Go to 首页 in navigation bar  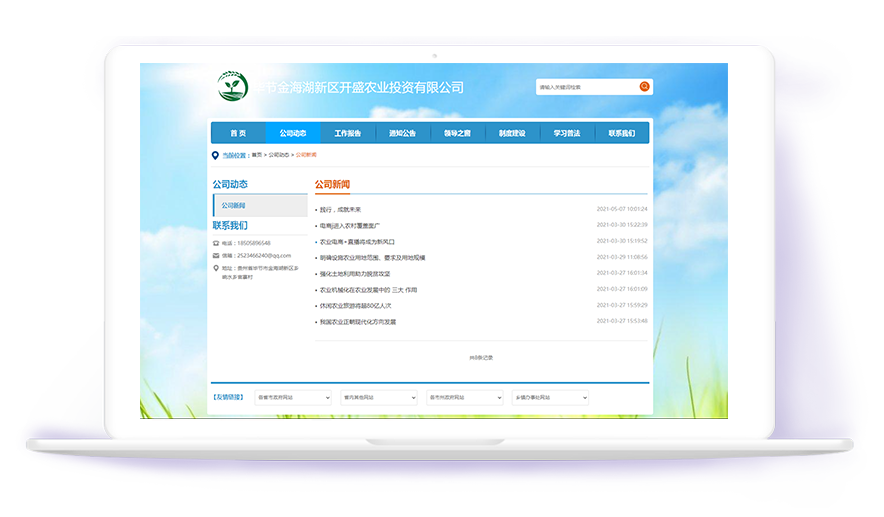coord(238,133)
